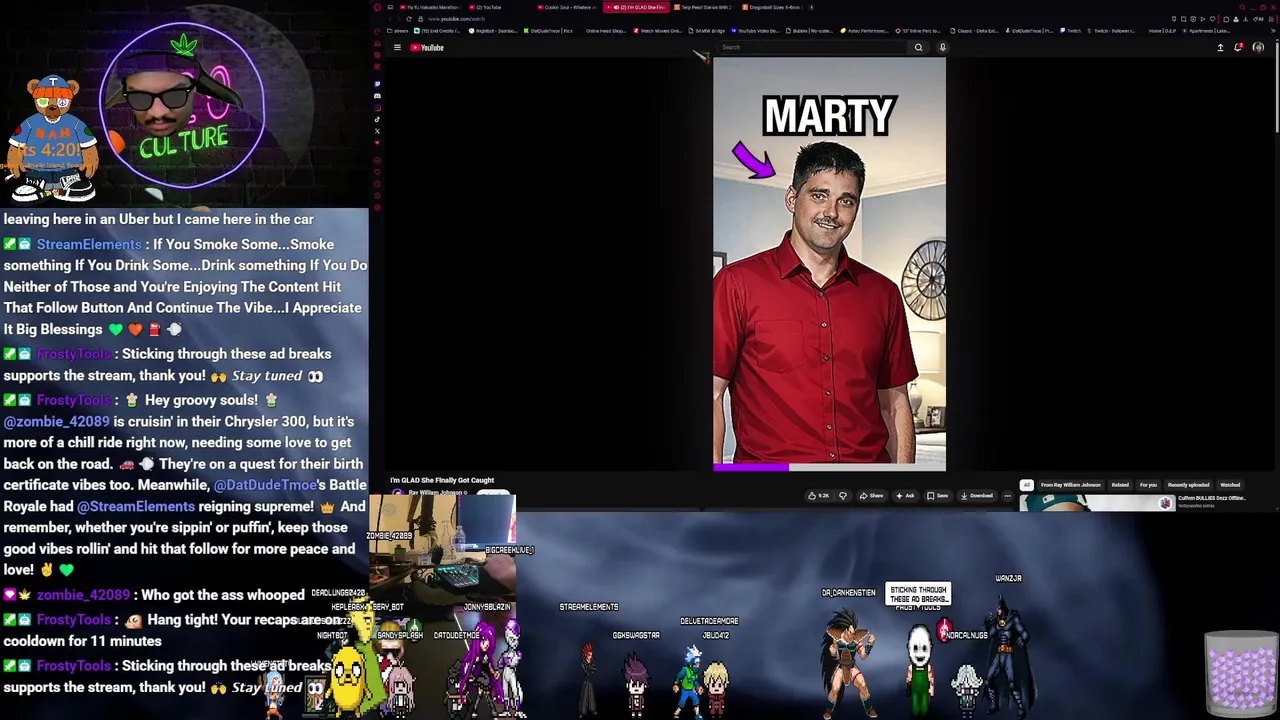Click the browser address bar youtube.com/watch

click(x=456, y=19)
